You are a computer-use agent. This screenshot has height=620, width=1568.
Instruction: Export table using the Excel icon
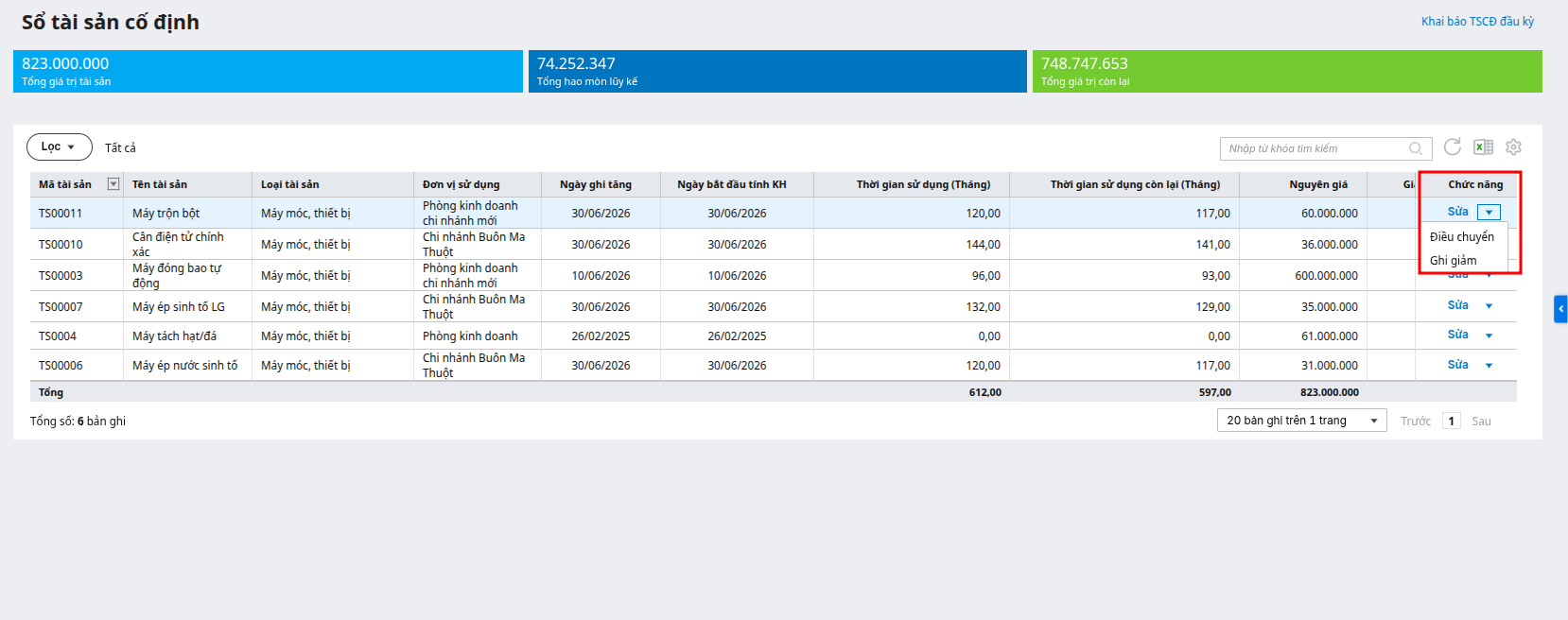(1483, 146)
